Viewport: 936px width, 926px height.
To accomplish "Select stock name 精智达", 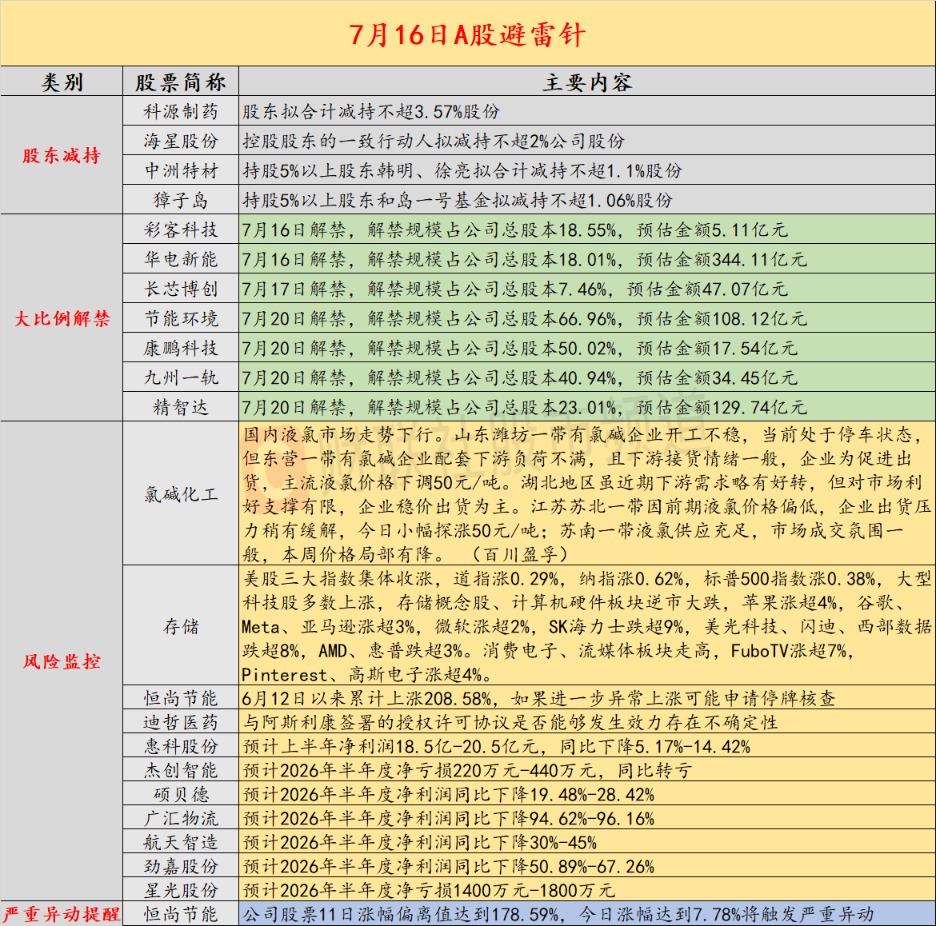I will tap(180, 407).
